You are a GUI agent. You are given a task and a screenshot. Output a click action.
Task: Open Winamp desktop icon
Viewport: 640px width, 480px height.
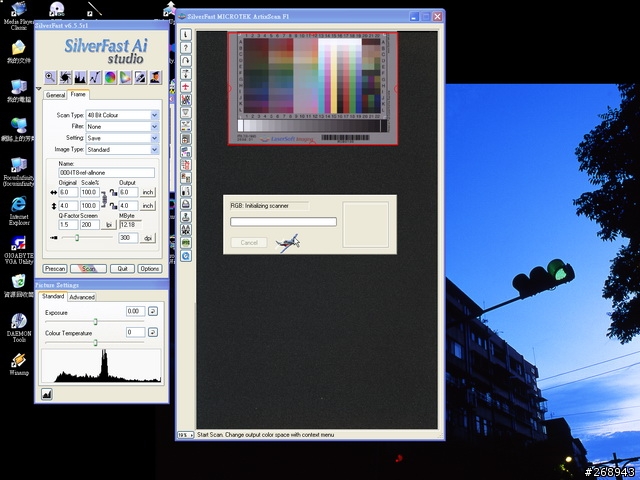(19, 364)
